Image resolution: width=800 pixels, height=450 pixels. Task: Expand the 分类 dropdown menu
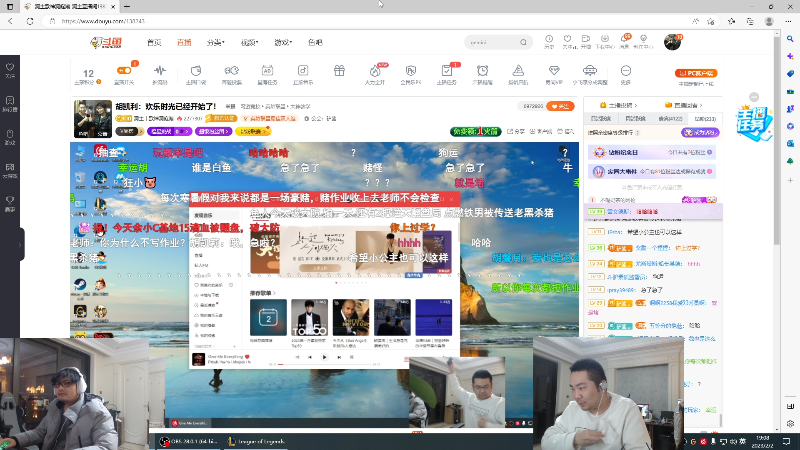point(215,42)
